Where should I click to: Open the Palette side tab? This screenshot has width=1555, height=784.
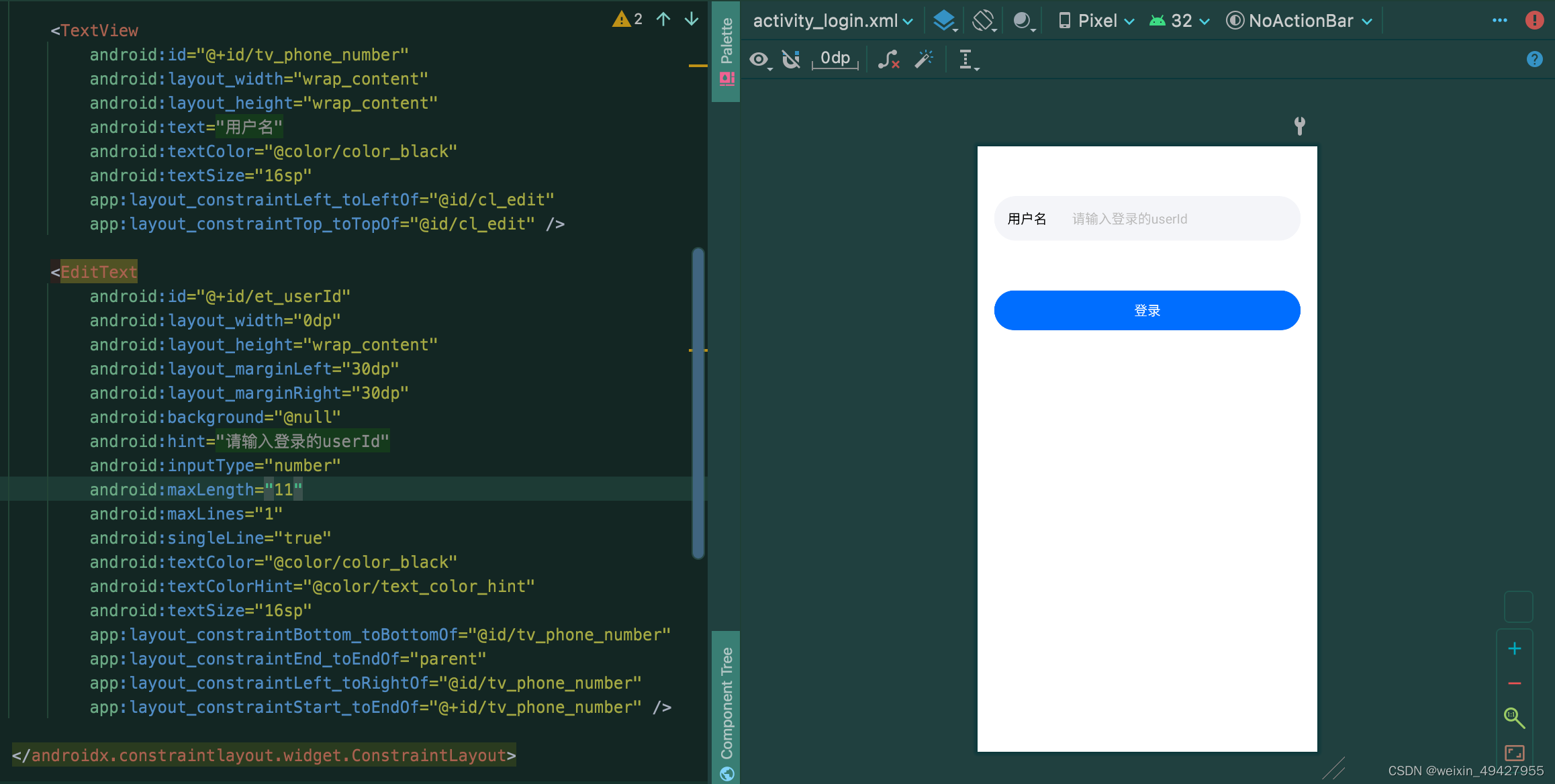coord(726,50)
